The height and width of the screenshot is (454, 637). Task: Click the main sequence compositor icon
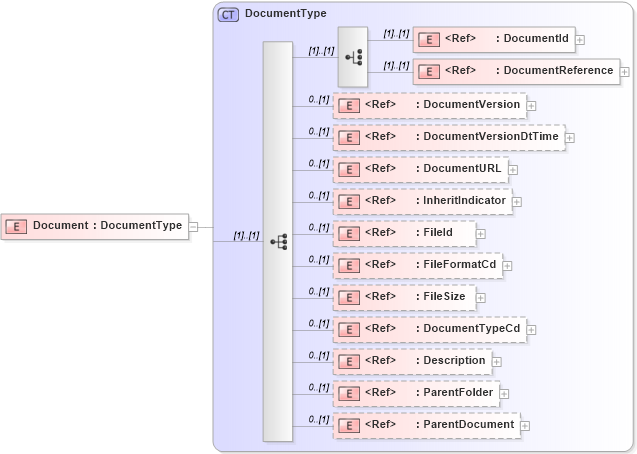point(279,242)
